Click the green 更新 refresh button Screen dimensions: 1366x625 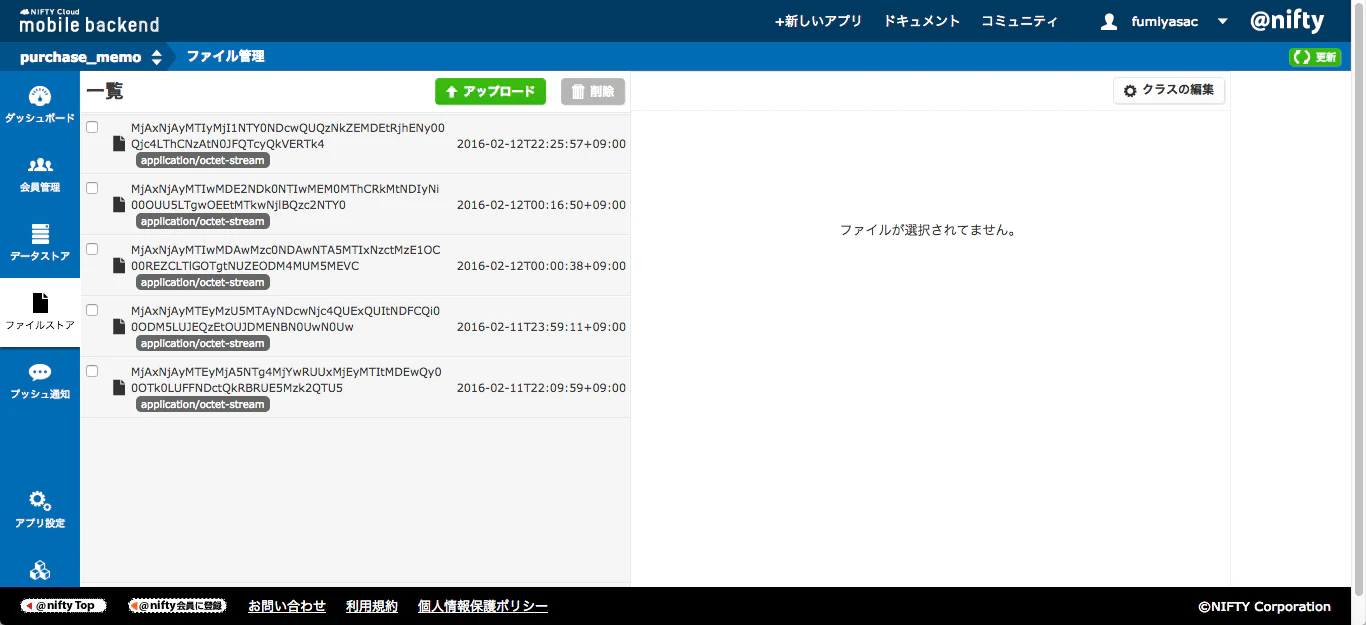1315,57
